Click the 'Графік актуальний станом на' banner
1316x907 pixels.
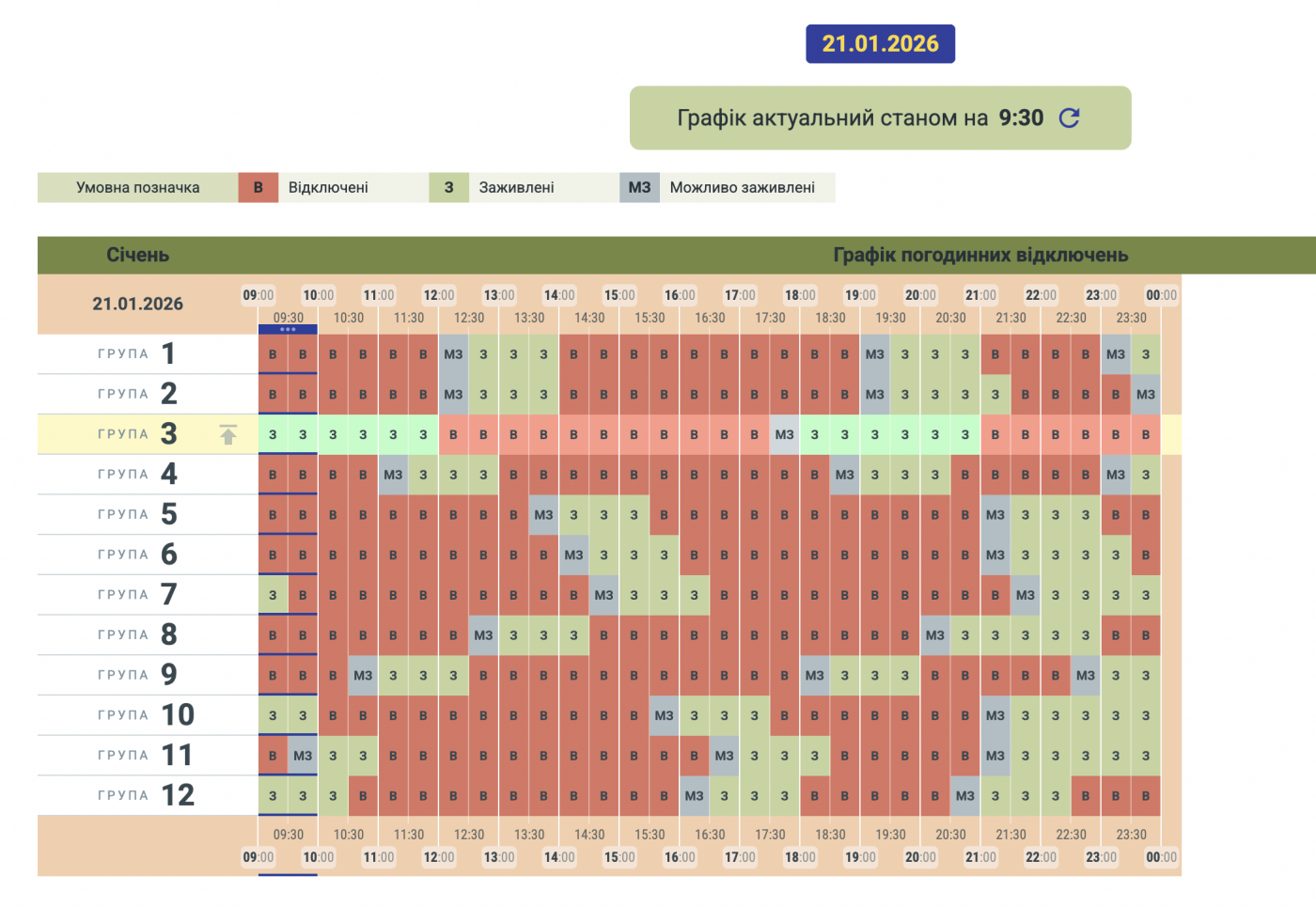(x=860, y=118)
